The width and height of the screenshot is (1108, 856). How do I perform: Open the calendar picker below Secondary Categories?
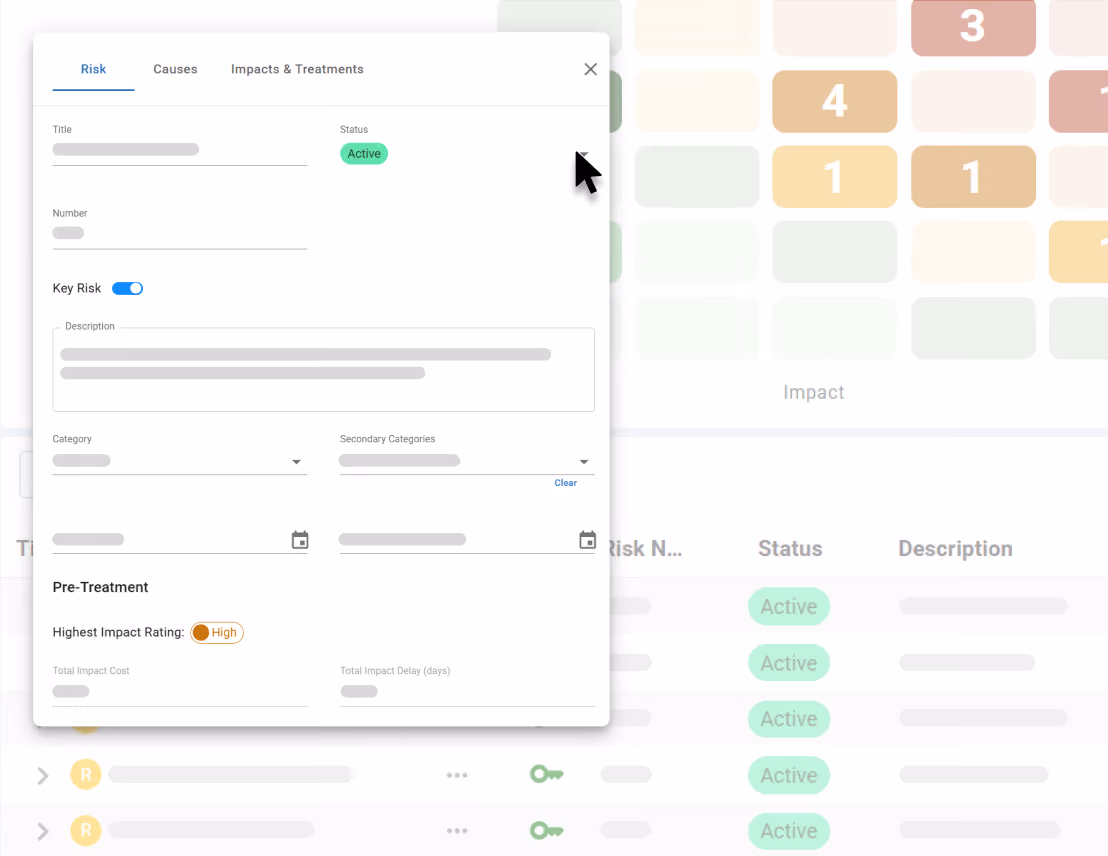tap(587, 540)
